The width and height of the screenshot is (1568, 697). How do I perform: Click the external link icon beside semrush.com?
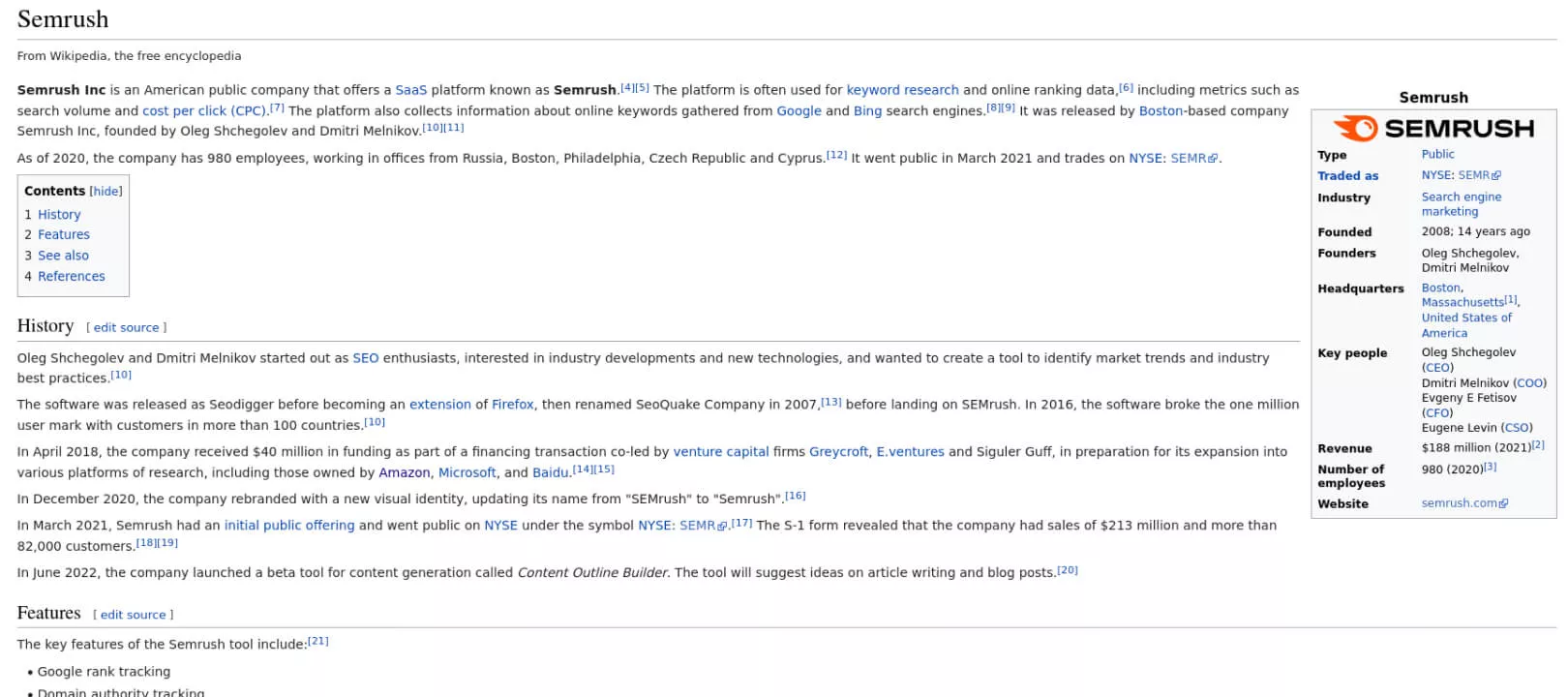tap(1503, 504)
